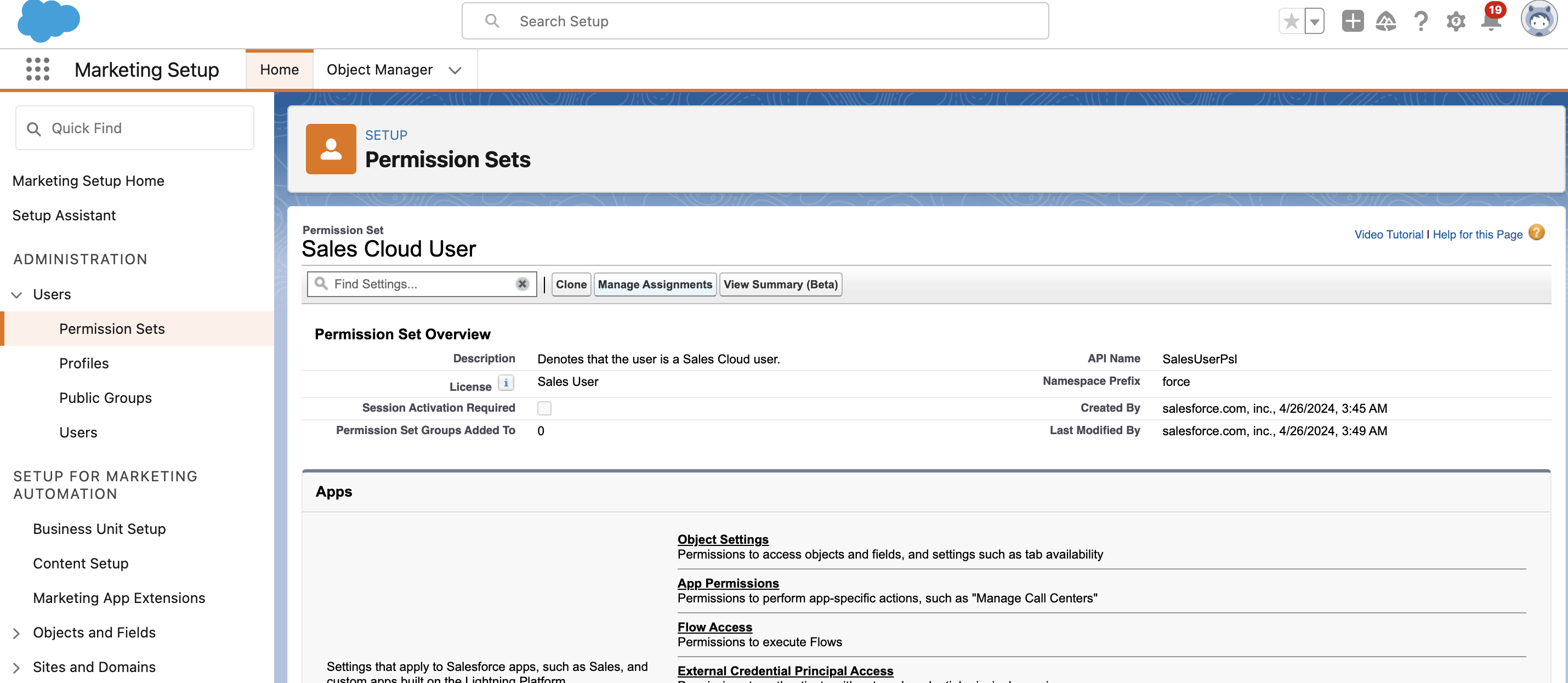Open the Setup gear menu
Image resolution: width=1568 pixels, height=683 pixels.
coord(1456,22)
